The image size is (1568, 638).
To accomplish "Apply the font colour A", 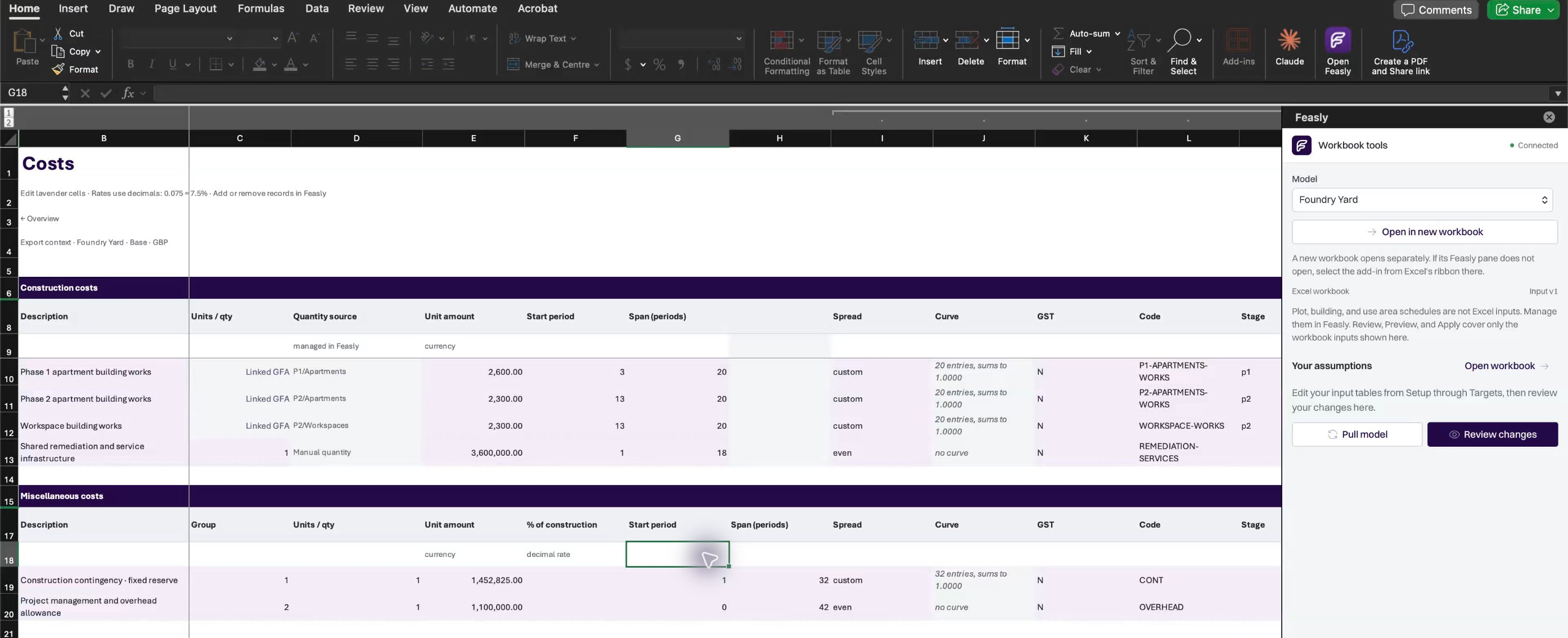I will point(291,64).
